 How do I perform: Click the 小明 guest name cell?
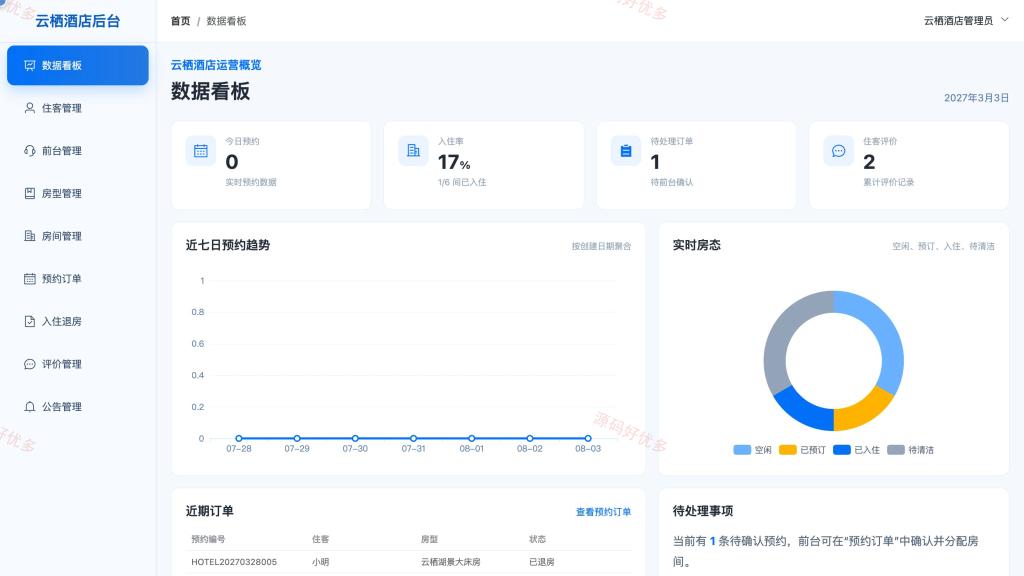(x=321, y=562)
